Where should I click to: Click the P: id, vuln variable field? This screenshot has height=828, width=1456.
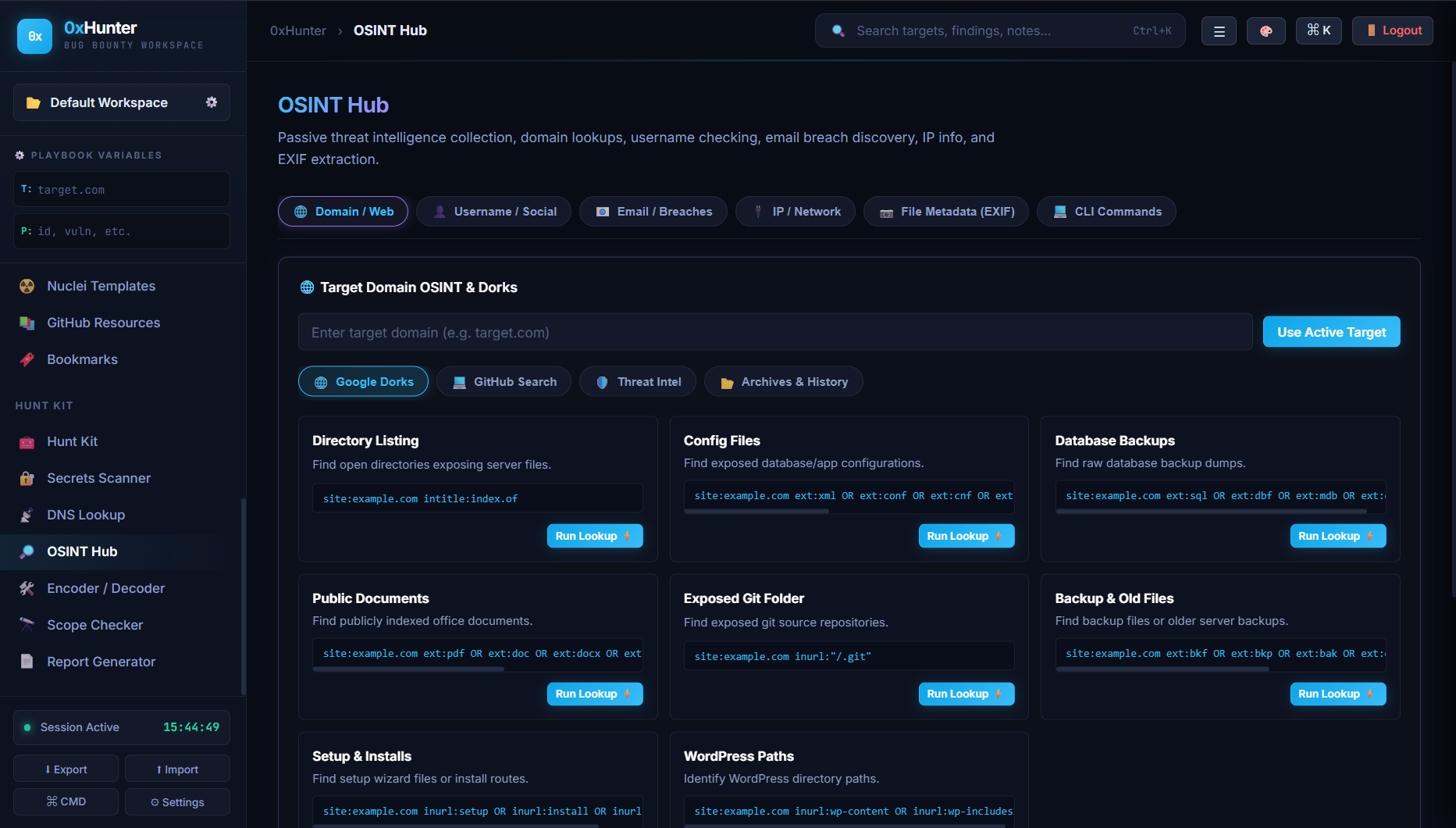pos(122,231)
